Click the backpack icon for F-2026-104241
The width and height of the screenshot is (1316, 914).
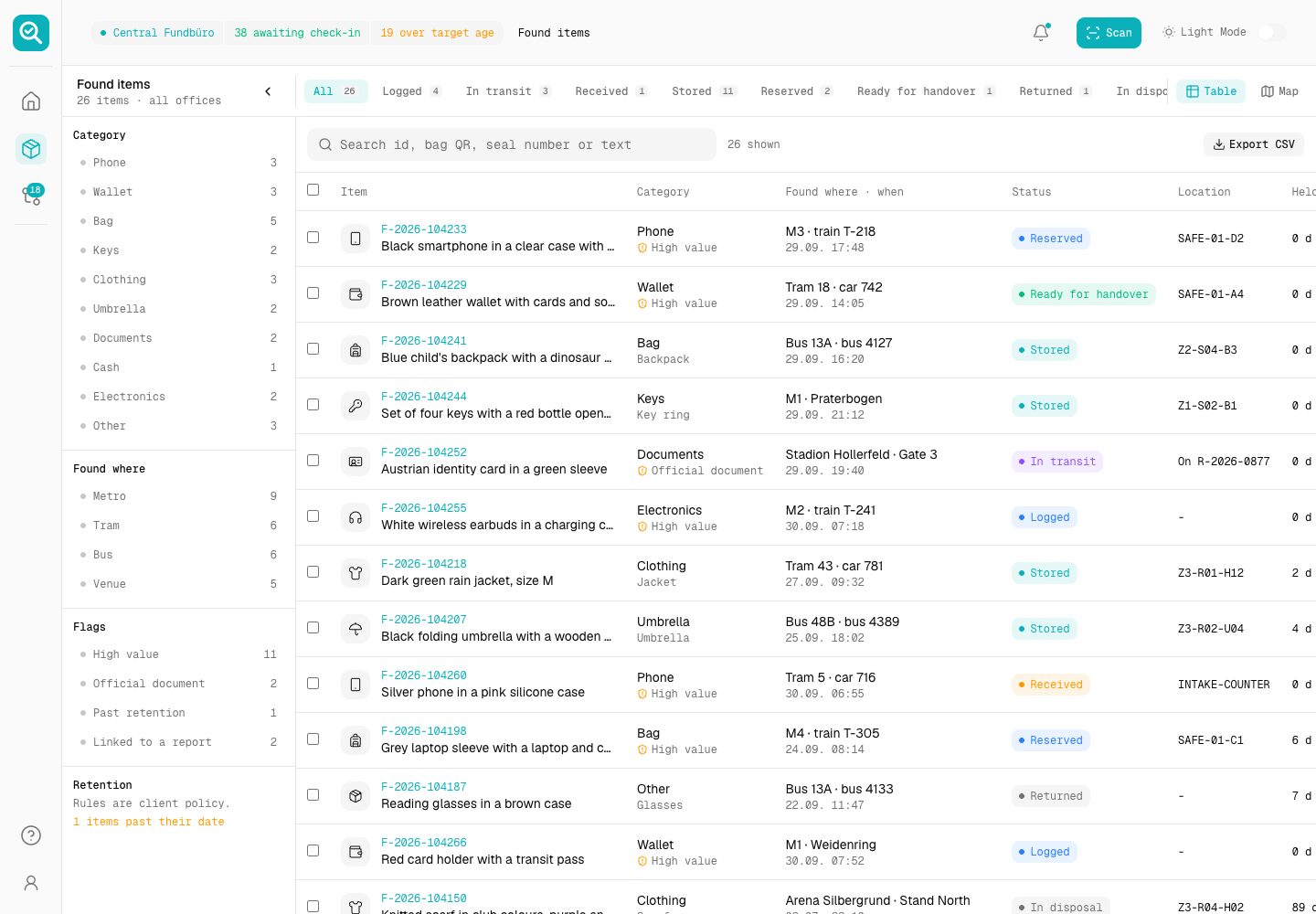click(x=356, y=350)
